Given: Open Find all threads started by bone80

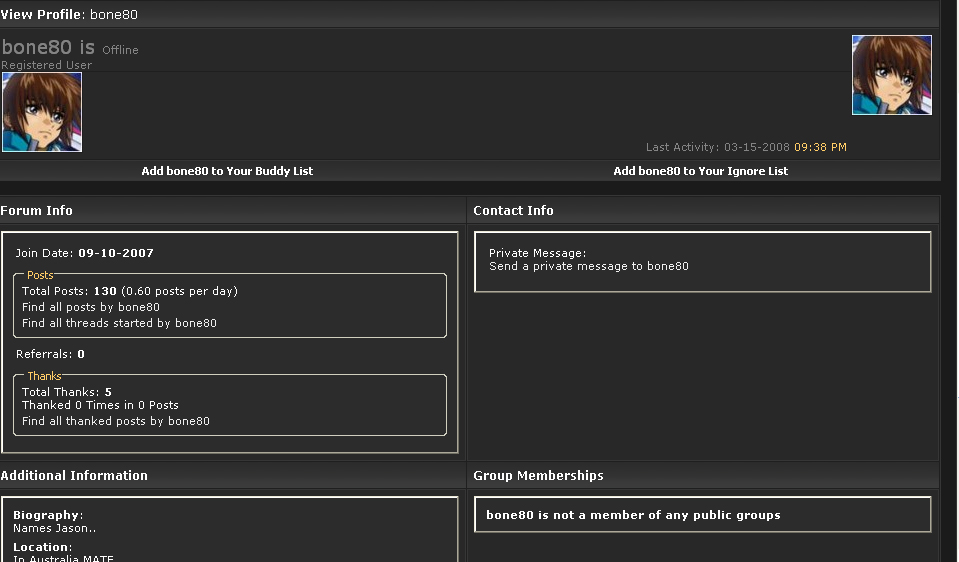Looking at the screenshot, I should coord(119,323).
